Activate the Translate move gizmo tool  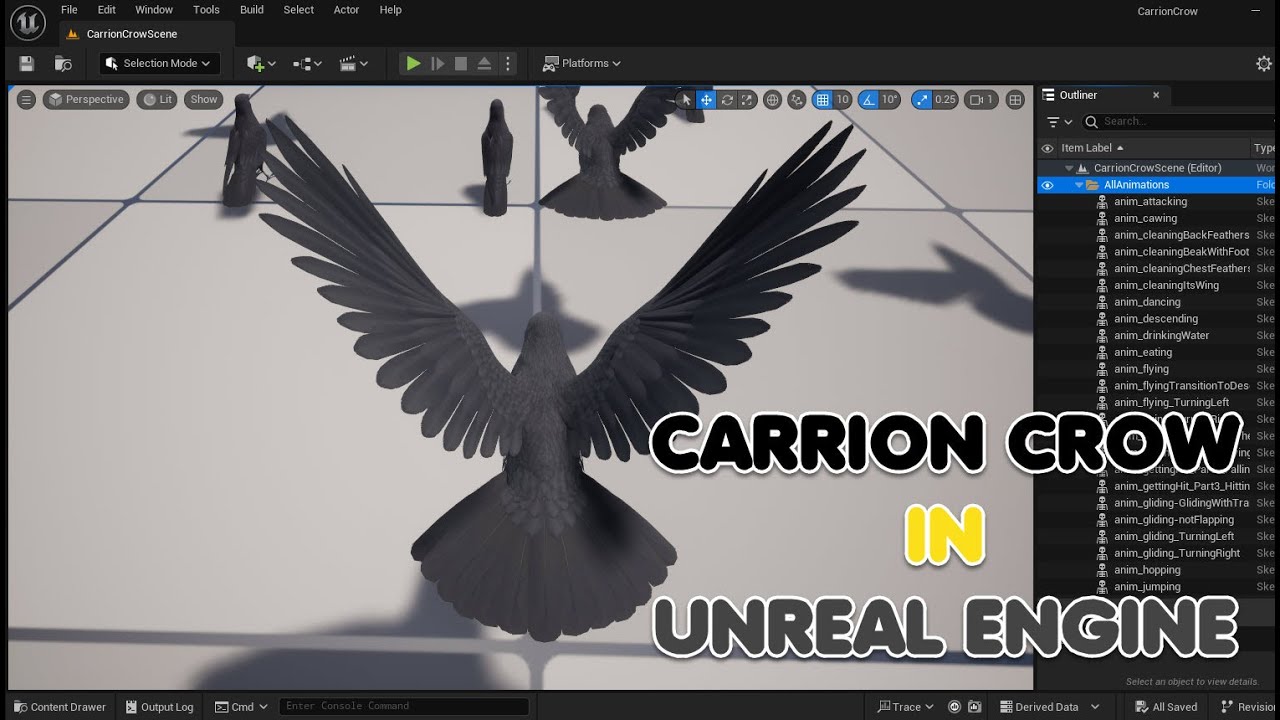(x=706, y=99)
